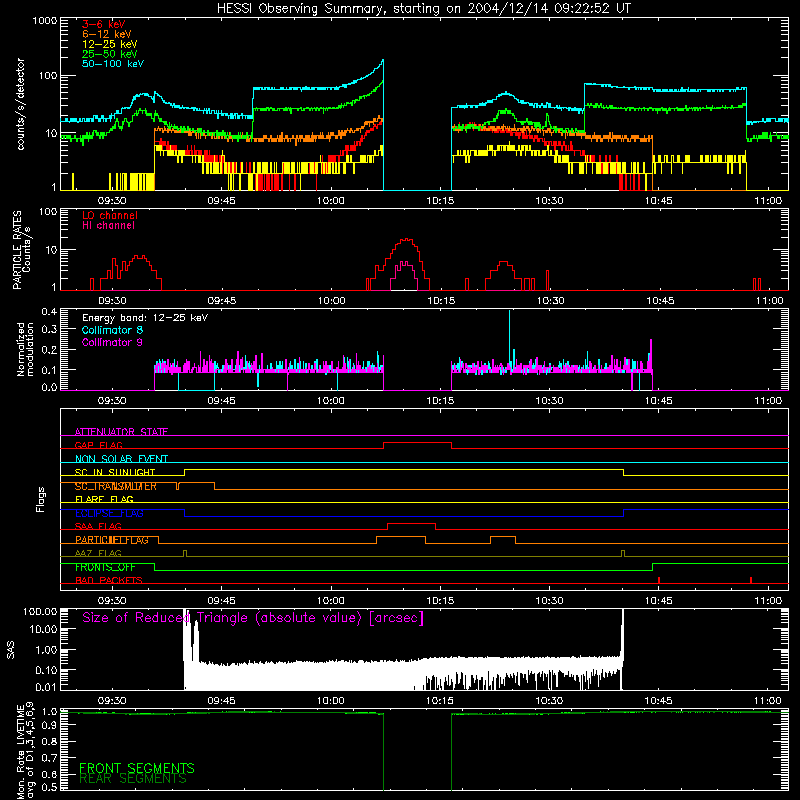Click the Normalized modulation axis label
The image size is (800, 800).
[26, 349]
